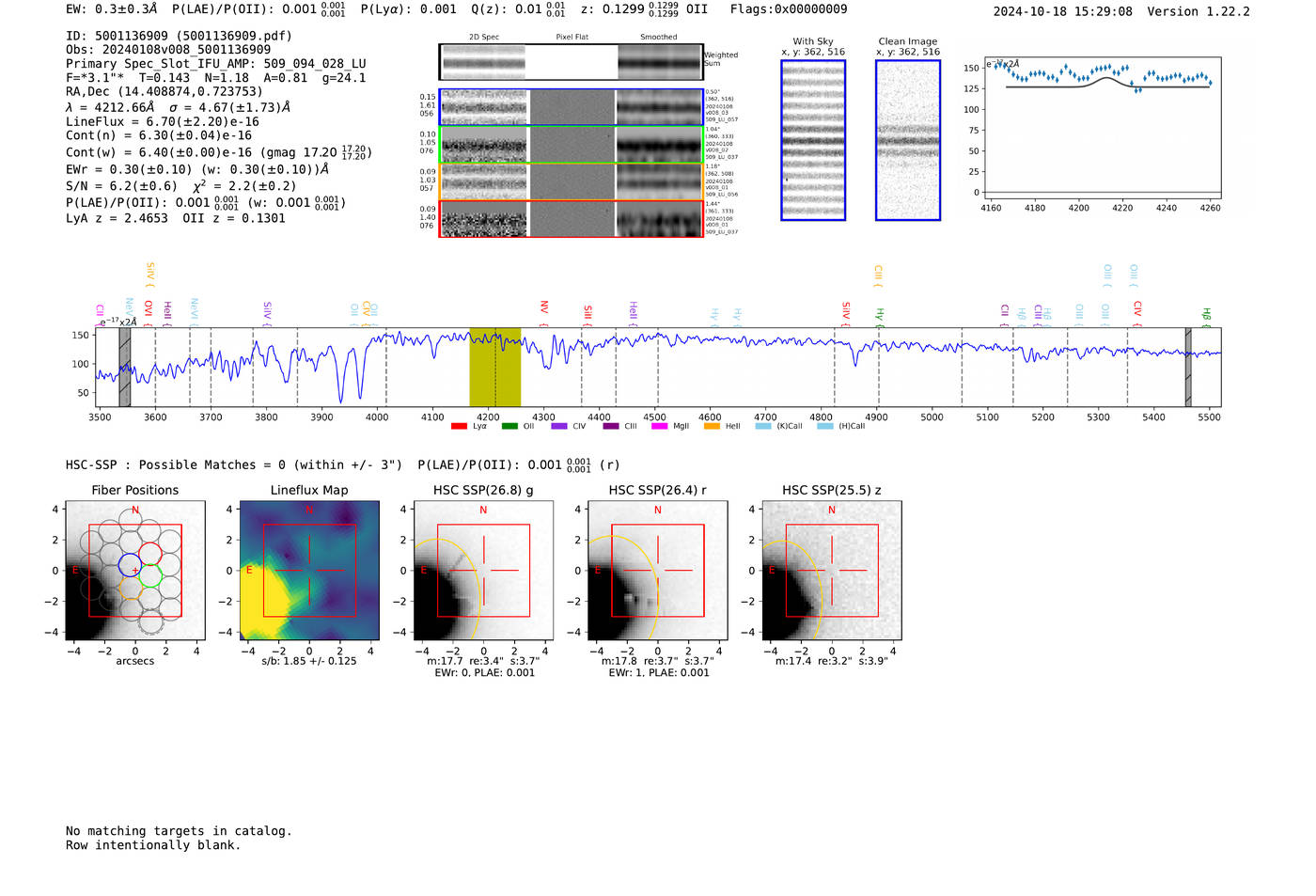Click the 'Pixel Flat' column header
Image resolution: width=1316 pixels, height=896 pixels.
pos(572,37)
